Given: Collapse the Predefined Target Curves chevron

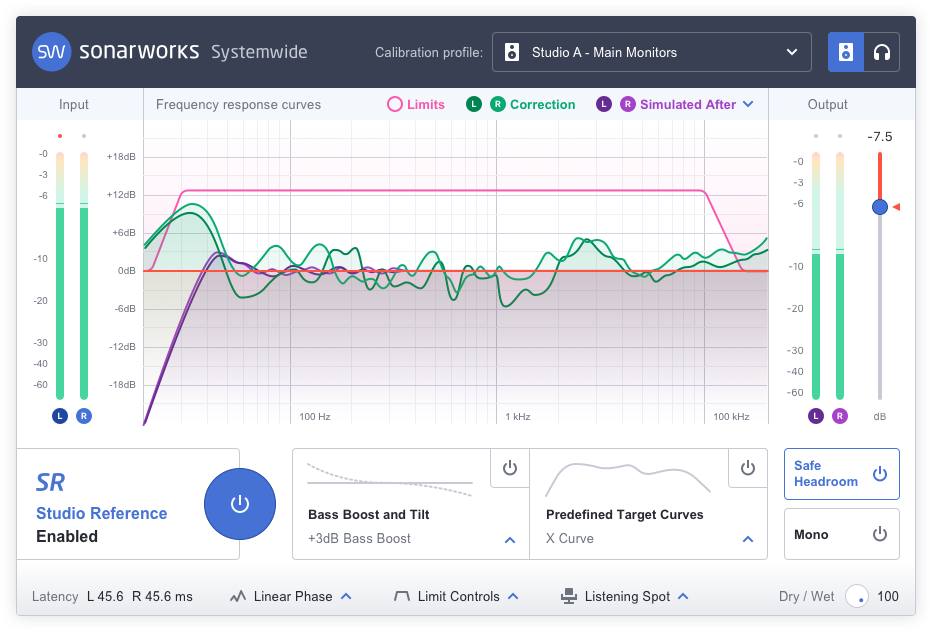Looking at the screenshot, I should coord(748,539).
